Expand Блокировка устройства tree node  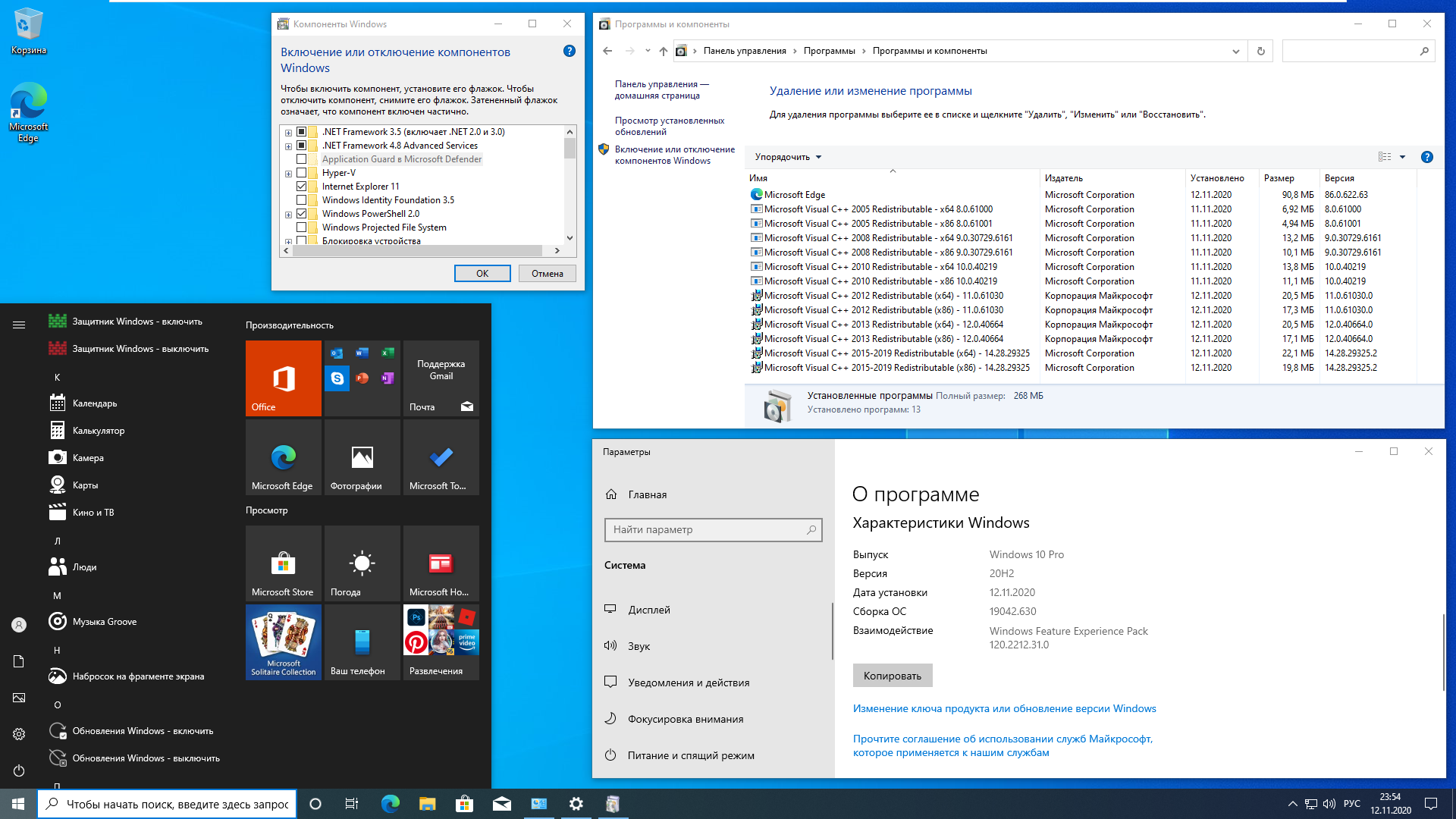coord(289,241)
